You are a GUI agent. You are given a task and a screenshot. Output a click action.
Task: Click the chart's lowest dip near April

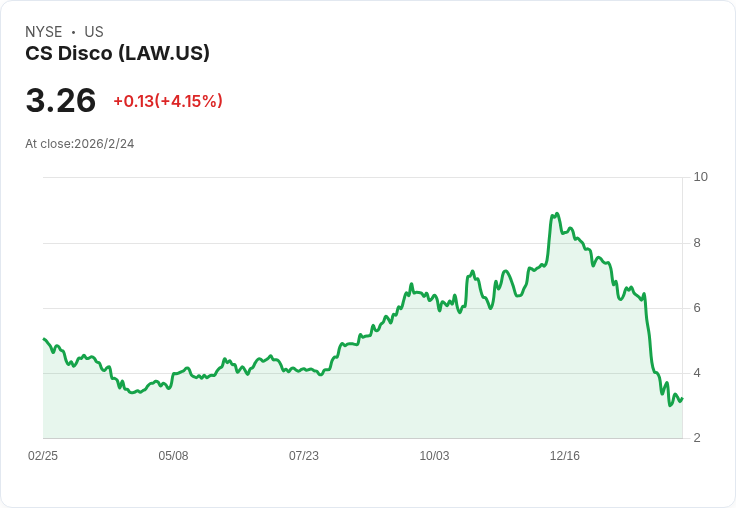133,392
